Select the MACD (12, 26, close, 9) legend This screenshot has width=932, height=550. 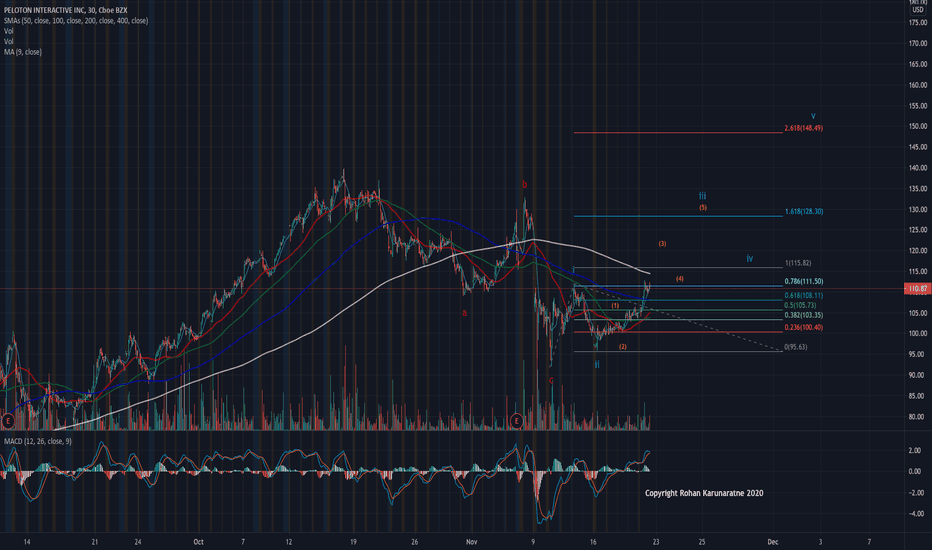coord(38,441)
